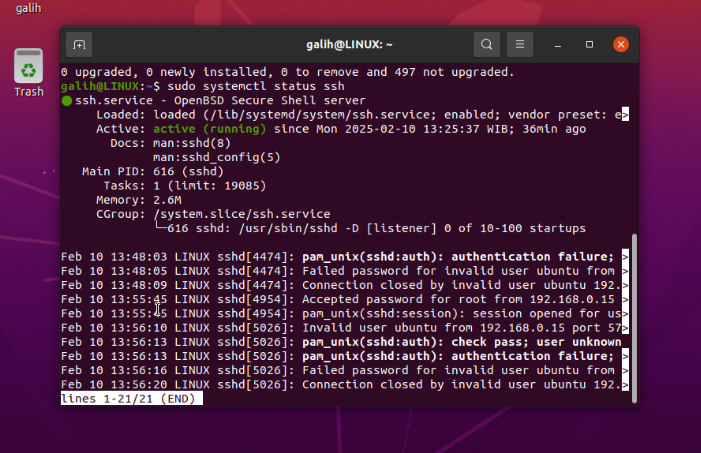The width and height of the screenshot is (701, 453).
Task: Click the truncation arrow on Loaded line
Action: pyautogui.click(x=625, y=115)
